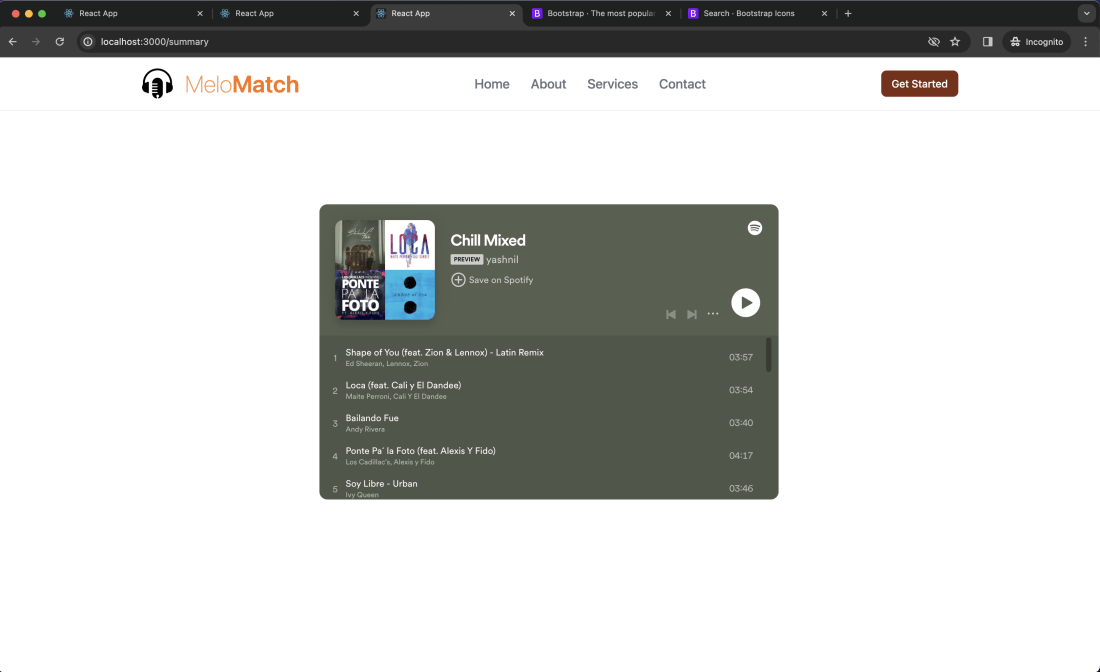Click the PREVIEW badge
1100x672 pixels.
pos(467,260)
